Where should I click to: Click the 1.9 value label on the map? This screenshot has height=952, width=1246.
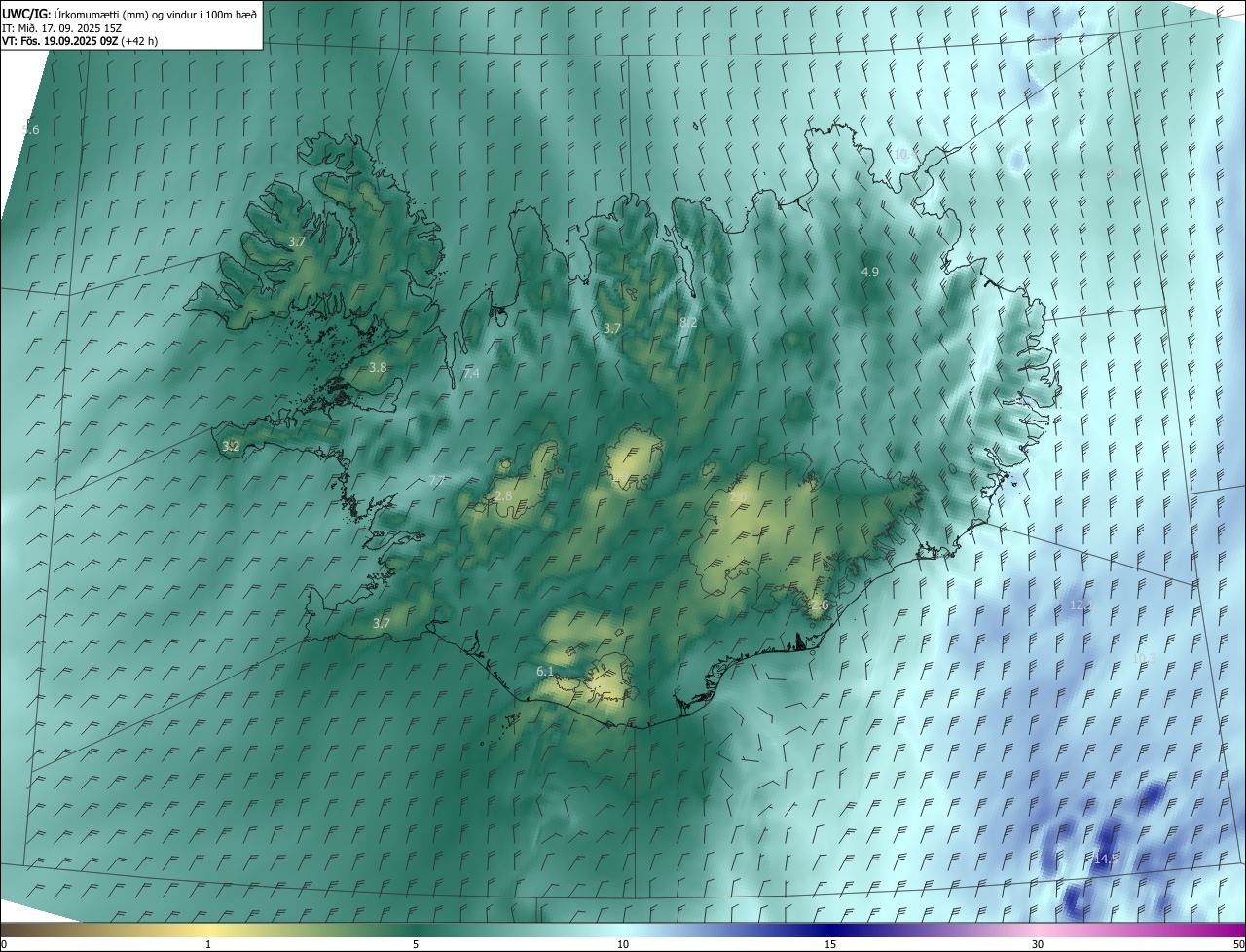[618, 477]
